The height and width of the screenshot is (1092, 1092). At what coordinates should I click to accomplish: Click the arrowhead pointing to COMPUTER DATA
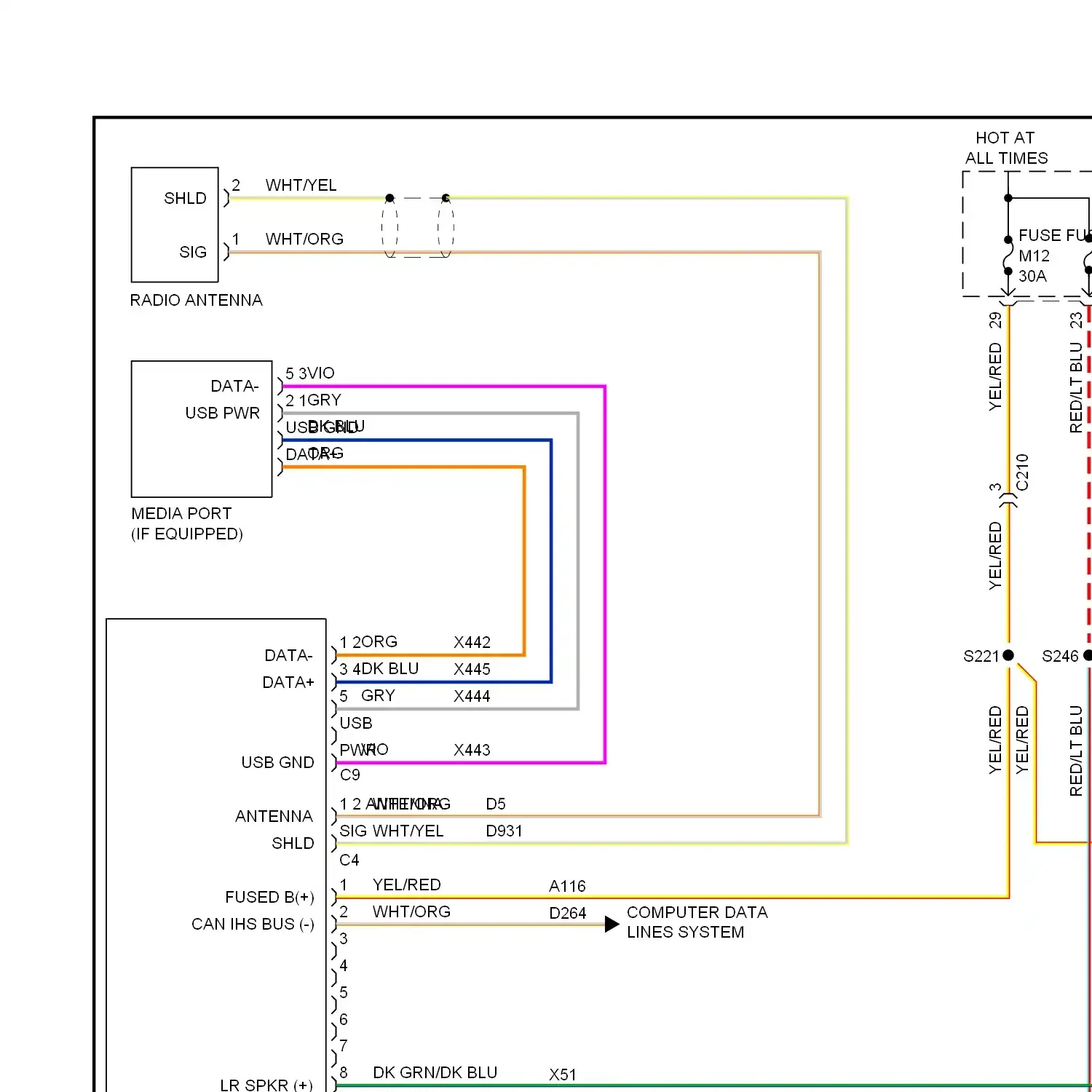click(x=612, y=925)
